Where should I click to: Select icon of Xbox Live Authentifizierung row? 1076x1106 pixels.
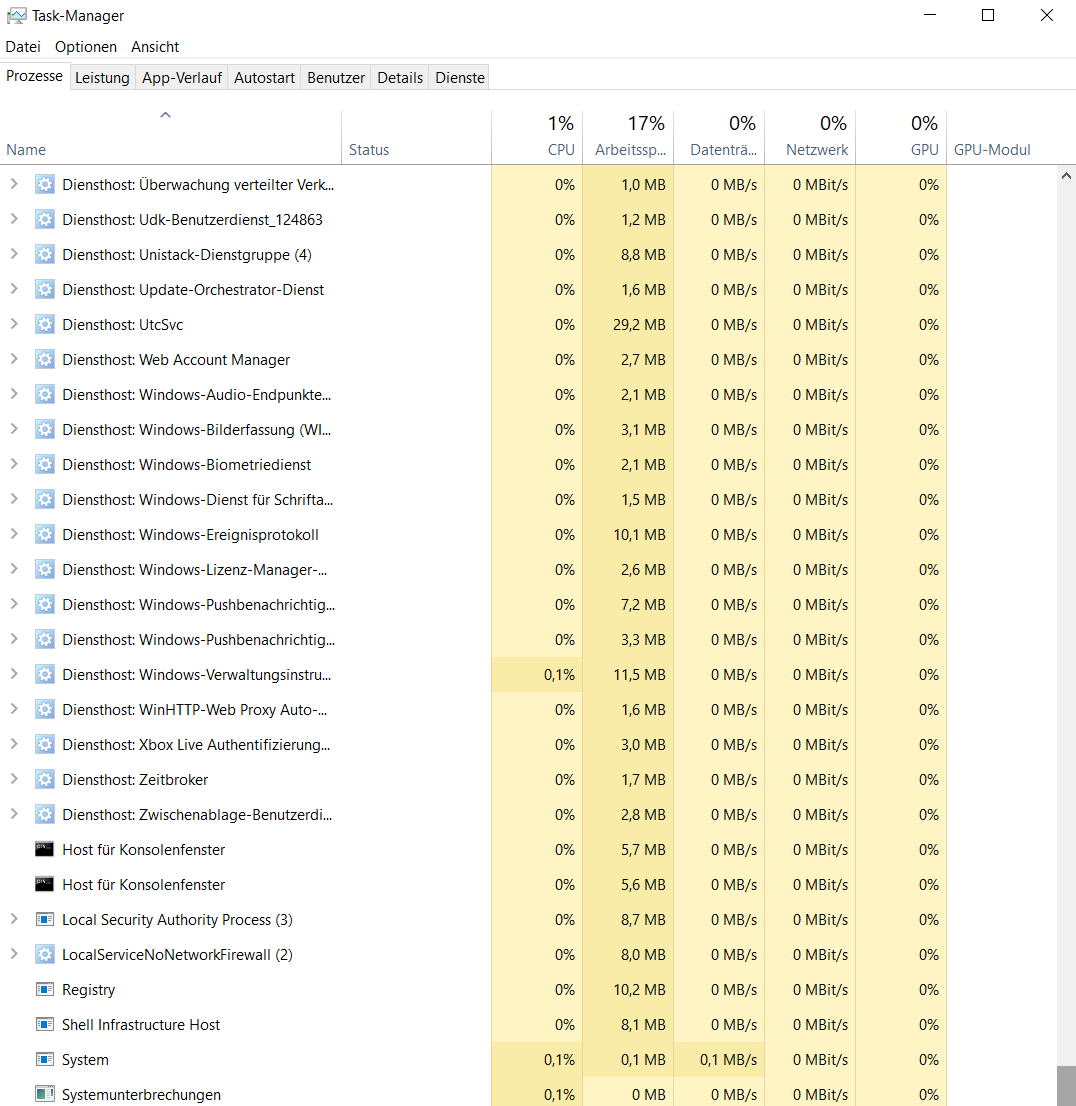(x=44, y=745)
